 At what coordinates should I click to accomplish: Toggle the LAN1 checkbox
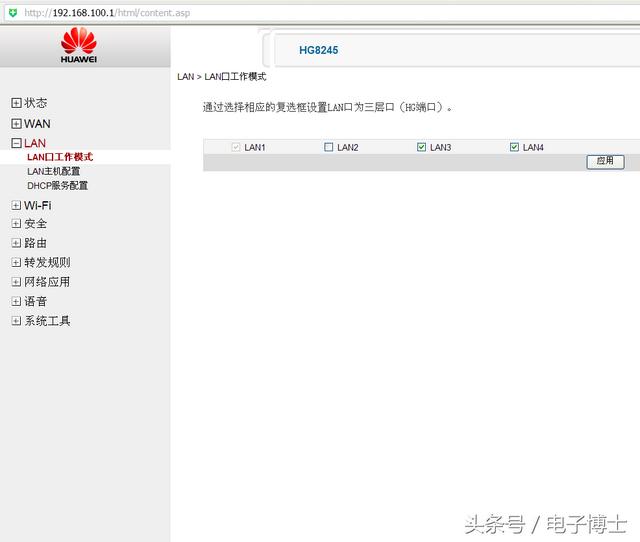pos(236,147)
